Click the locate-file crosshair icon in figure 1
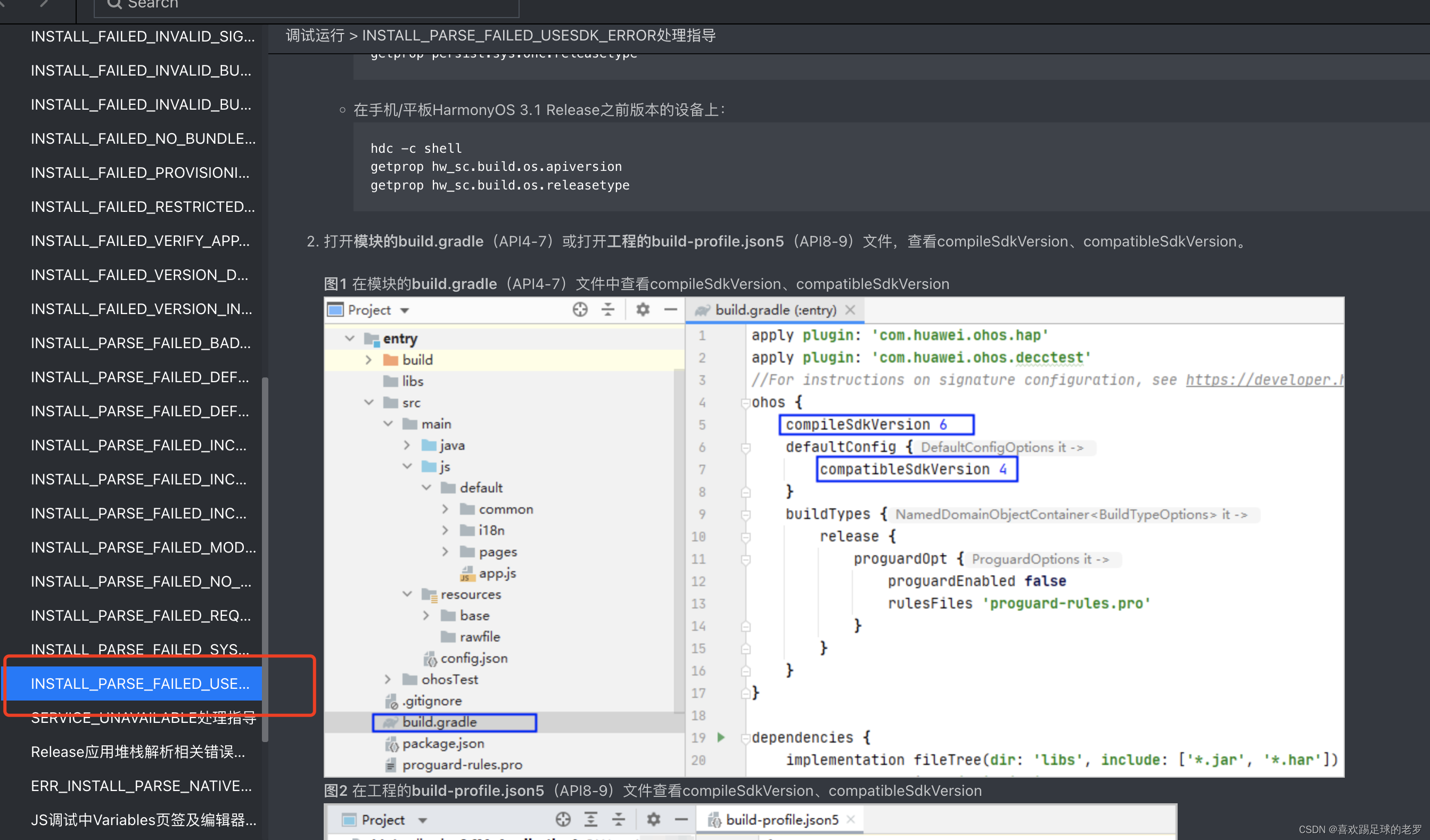Image resolution: width=1430 pixels, height=840 pixels. tap(580, 309)
